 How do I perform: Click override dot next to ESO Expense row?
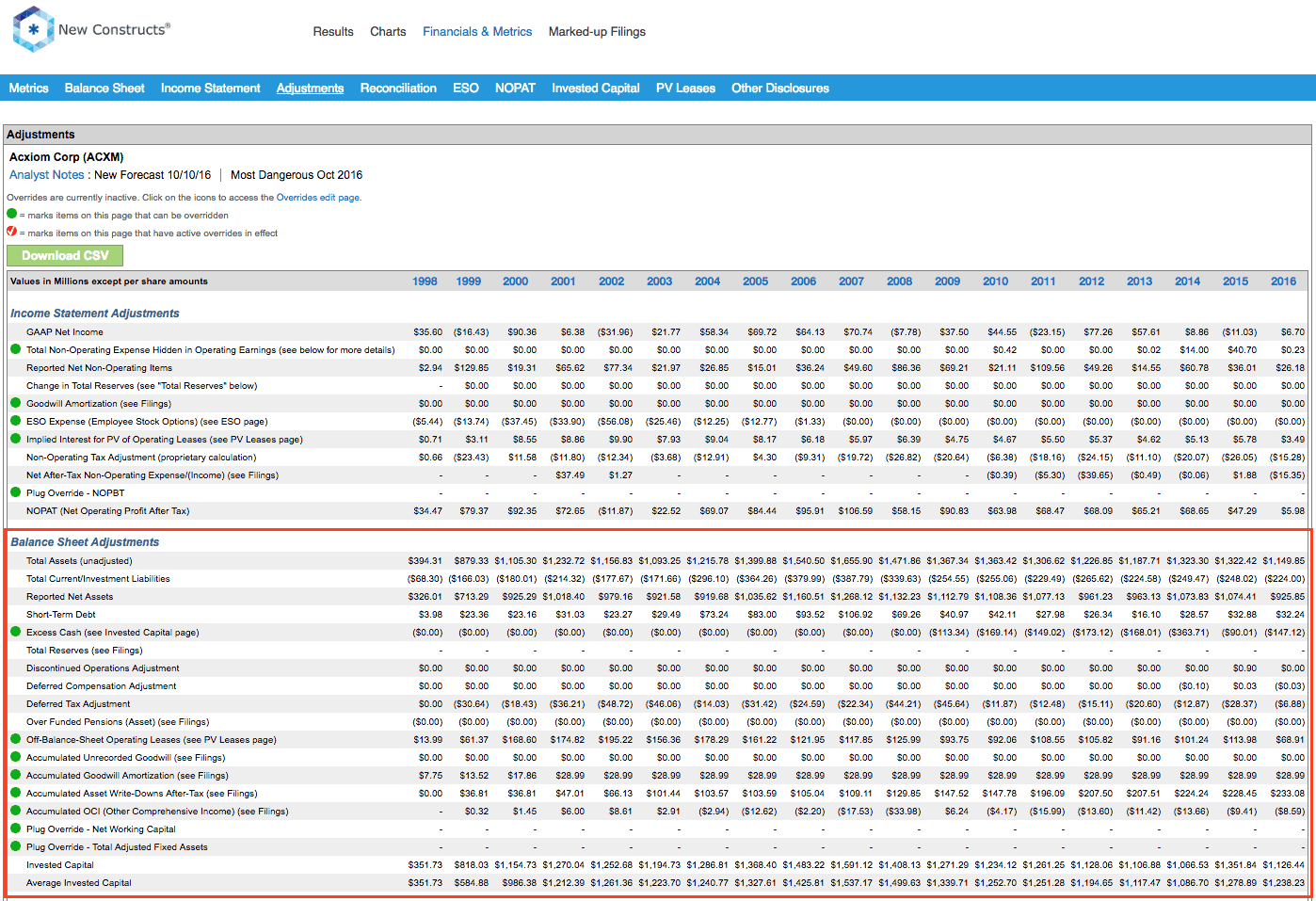15,421
